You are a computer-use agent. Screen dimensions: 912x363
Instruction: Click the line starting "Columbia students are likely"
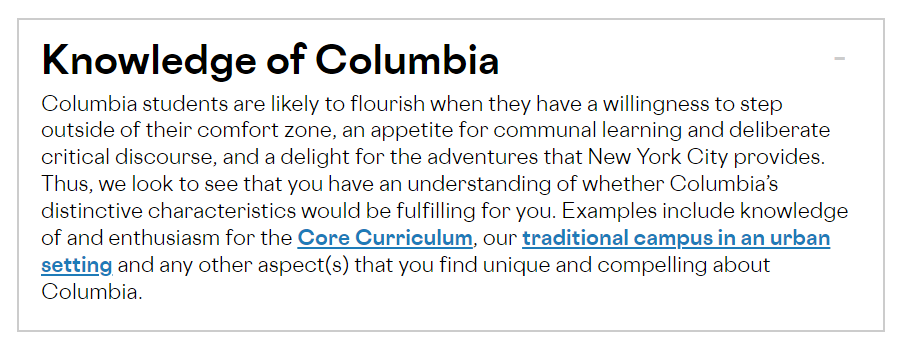pos(412,105)
